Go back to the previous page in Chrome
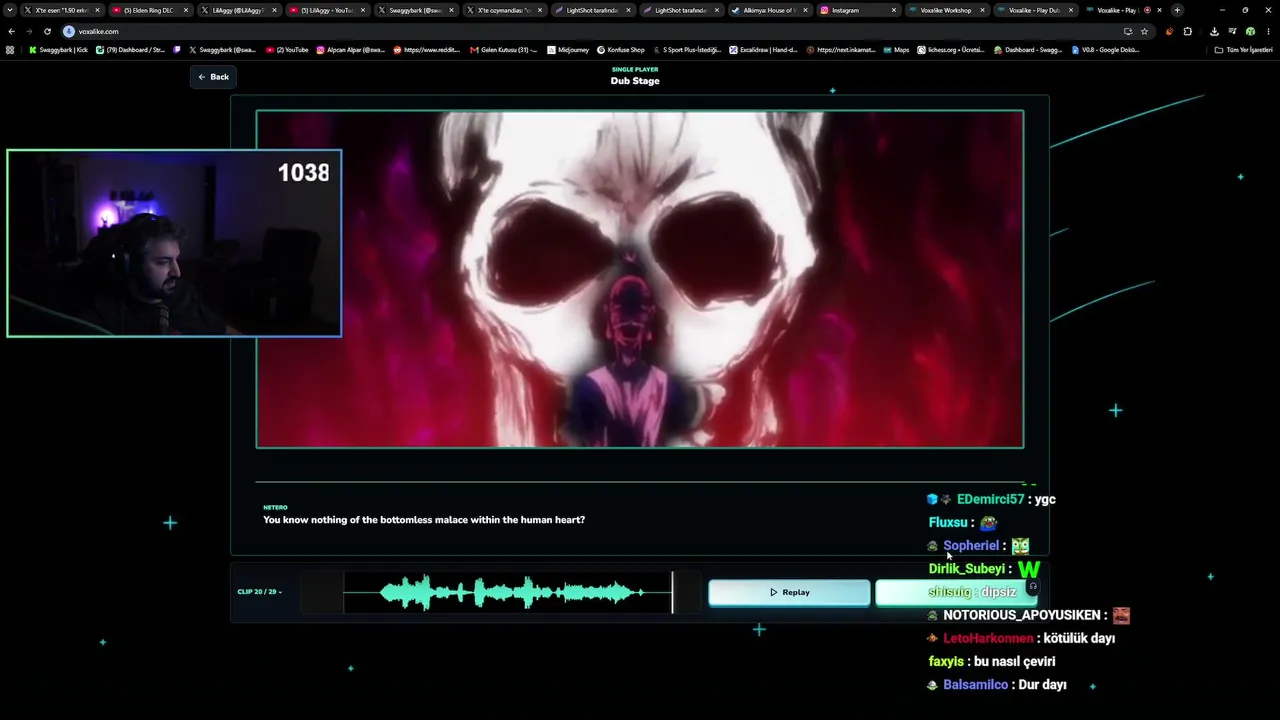Image resolution: width=1280 pixels, height=720 pixels. tap(11, 31)
